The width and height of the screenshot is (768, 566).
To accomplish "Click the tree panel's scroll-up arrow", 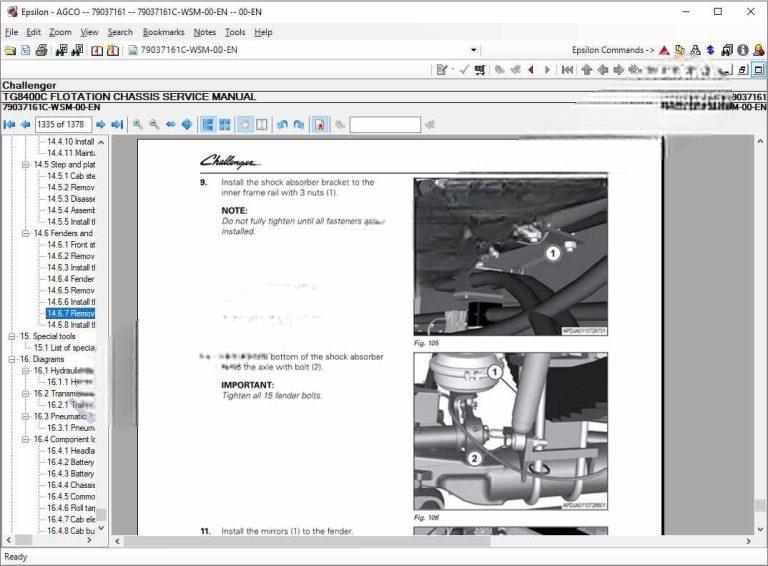I will pos(101,142).
